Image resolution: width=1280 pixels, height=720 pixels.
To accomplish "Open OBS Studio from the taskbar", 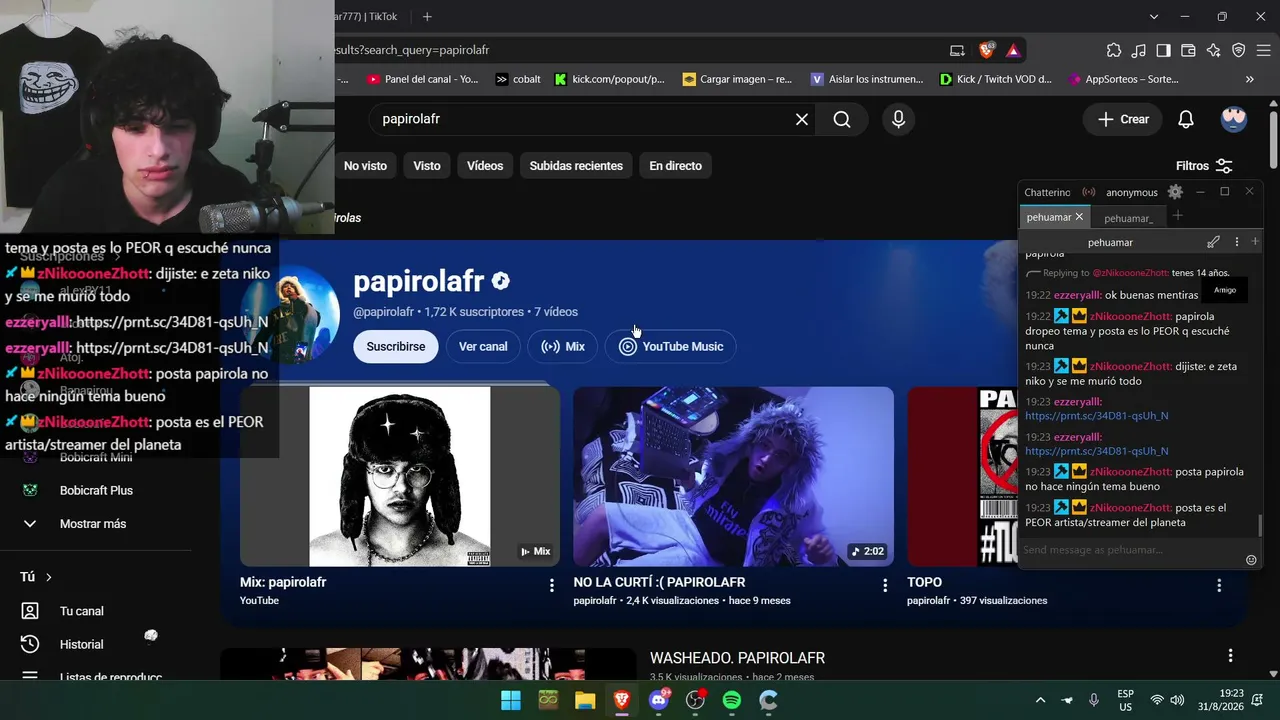I will pos(695,700).
